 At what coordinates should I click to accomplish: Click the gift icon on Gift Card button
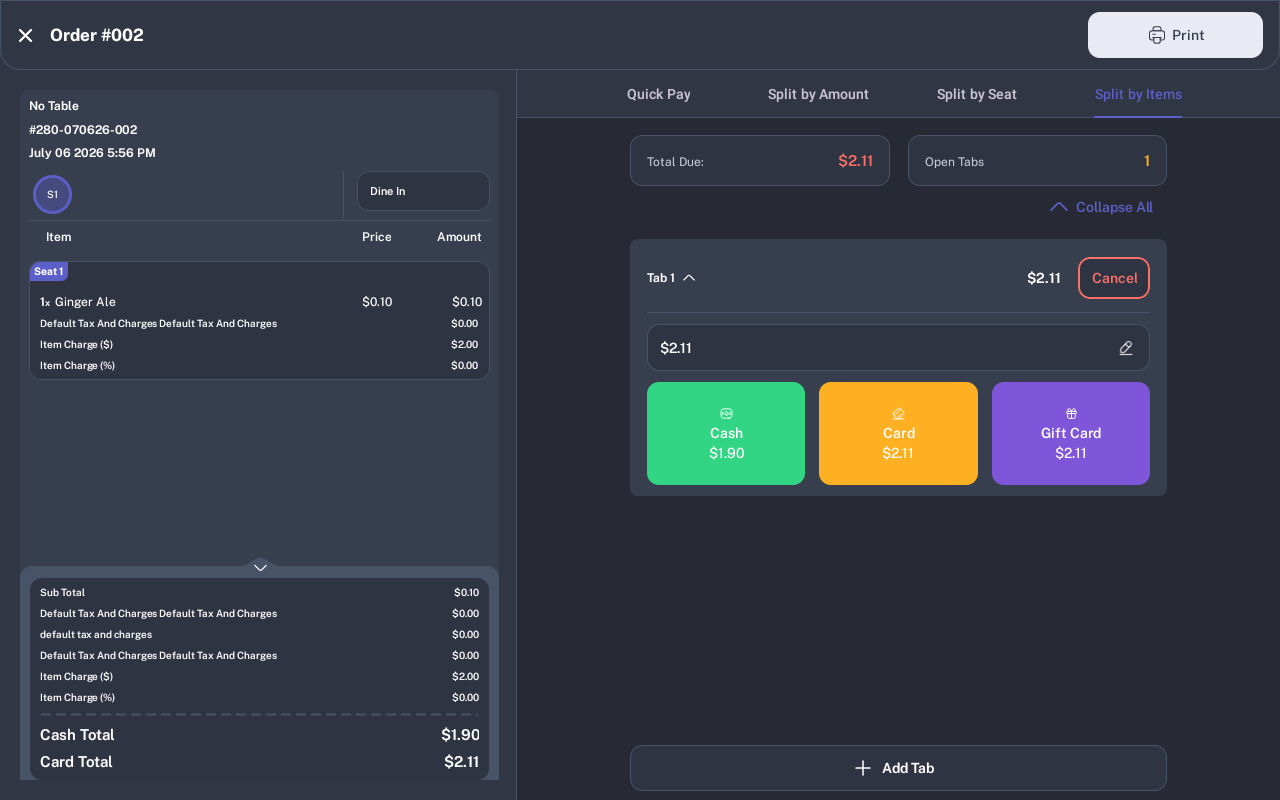[x=1071, y=413]
